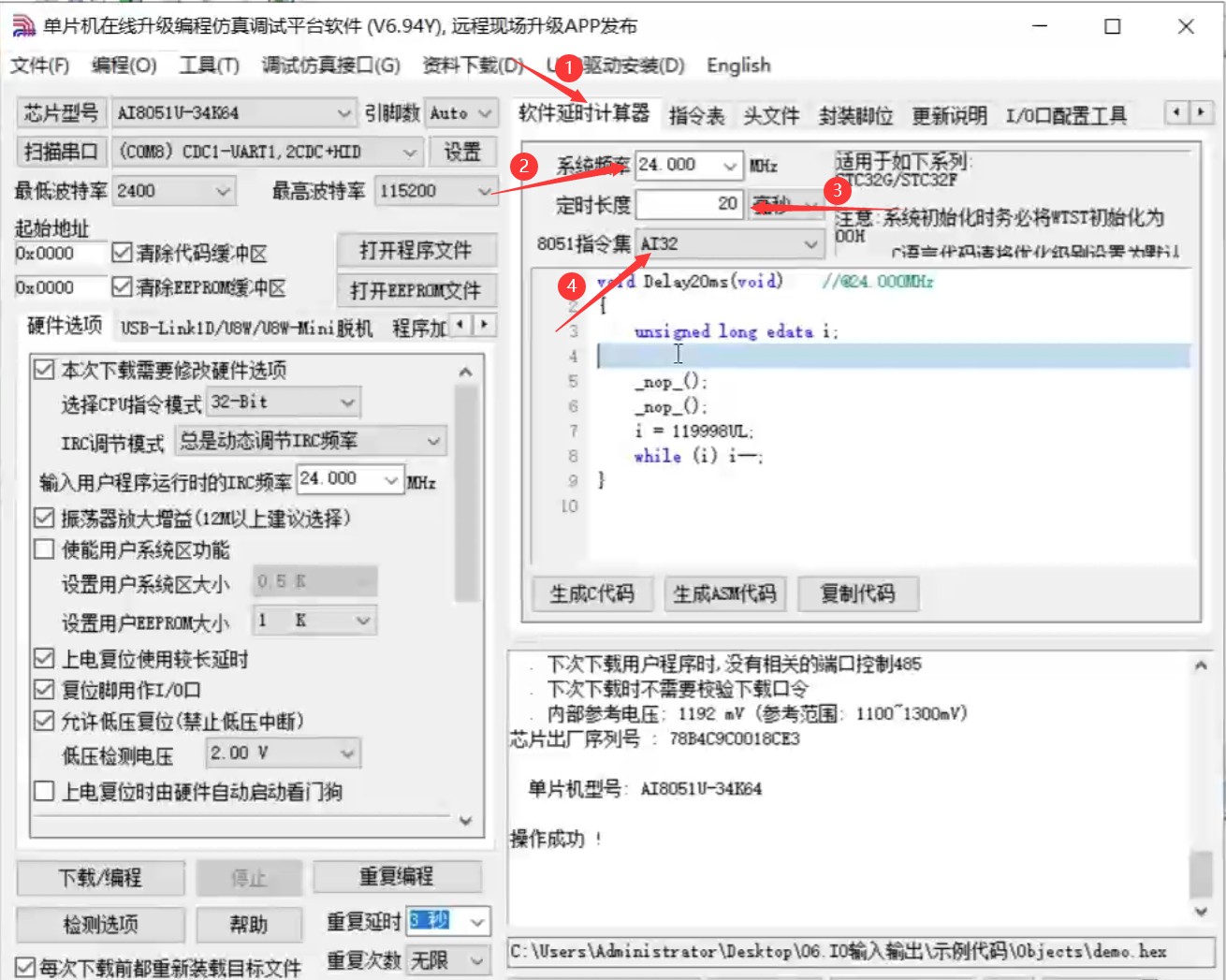This screenshot has height=980, width=1226.
Task: Toggle 本次下载需要修改硬件选项 checkbox
Action: coord(44,370)
